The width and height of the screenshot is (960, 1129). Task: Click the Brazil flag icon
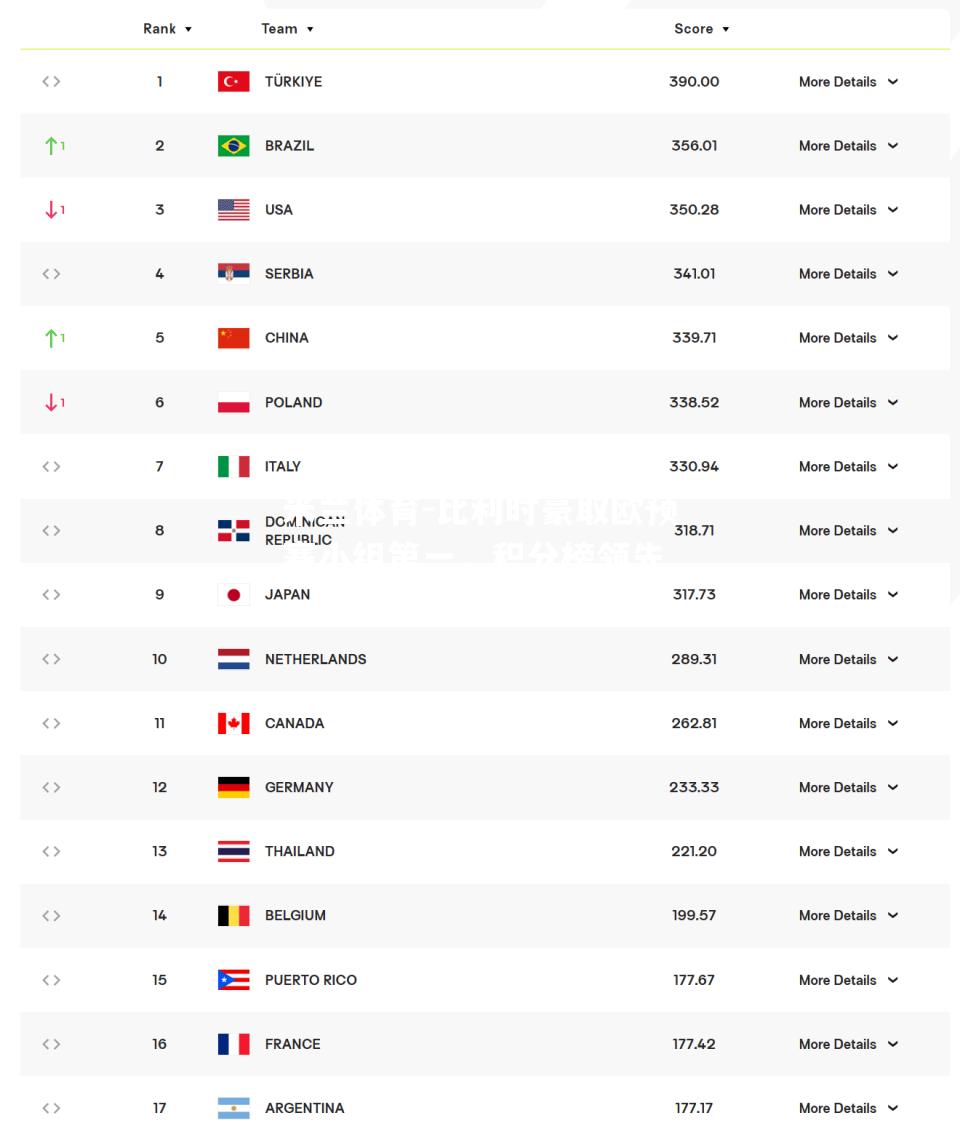tap(233, 145)
